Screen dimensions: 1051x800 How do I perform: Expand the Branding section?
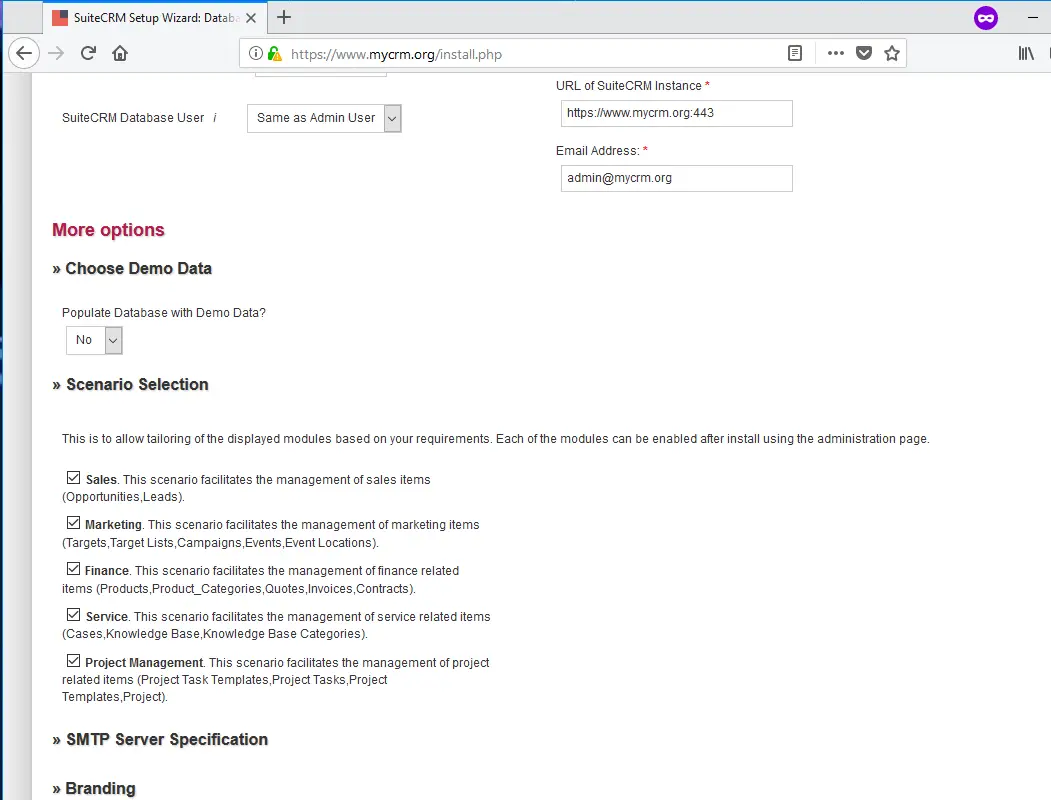click(x=94, y=789)
